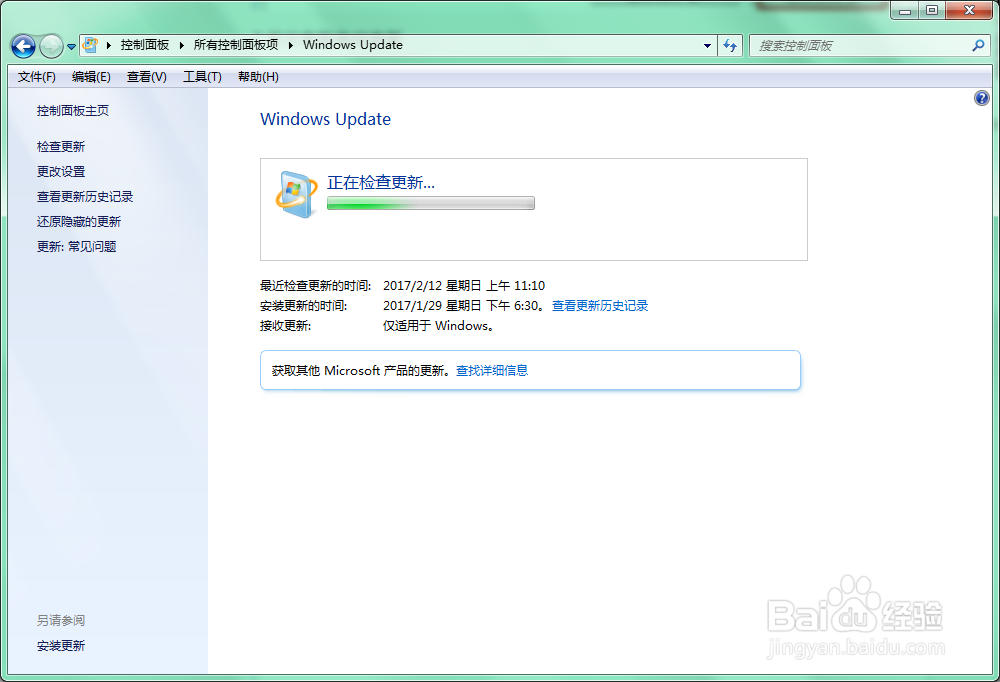Viewport: 1000px width, 682px height.
Task: Click the 所有控制面板项 breadcrumb
Action: [236, 45]
